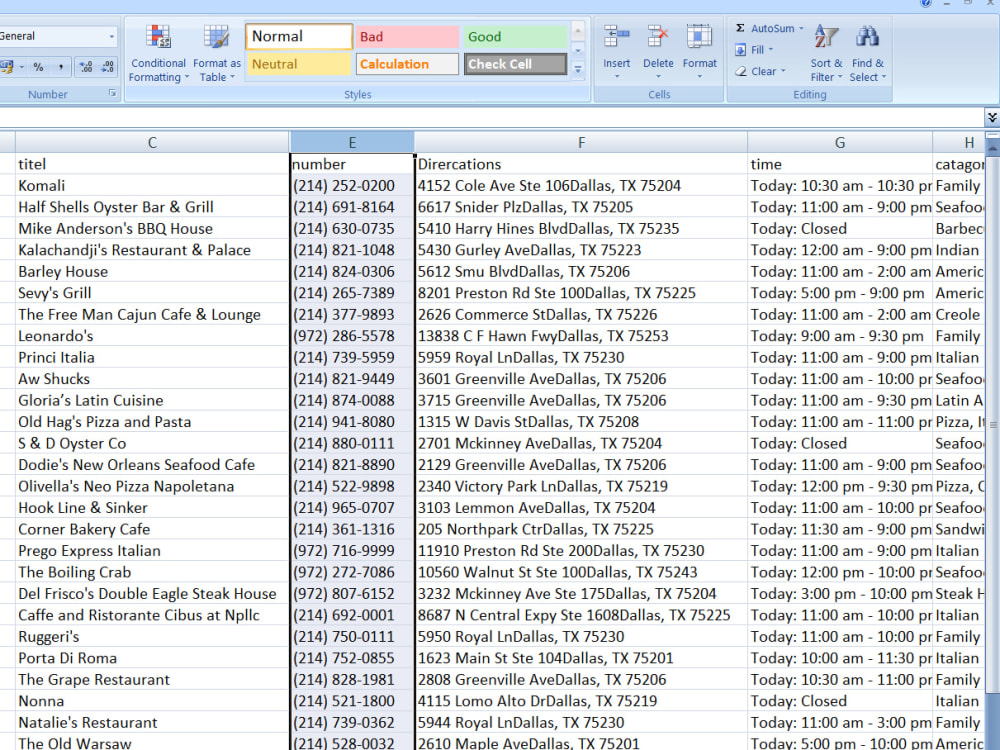This screenshot has width=1000, height=750.
Task: Select cell Princi Italia
Action: 152,357
